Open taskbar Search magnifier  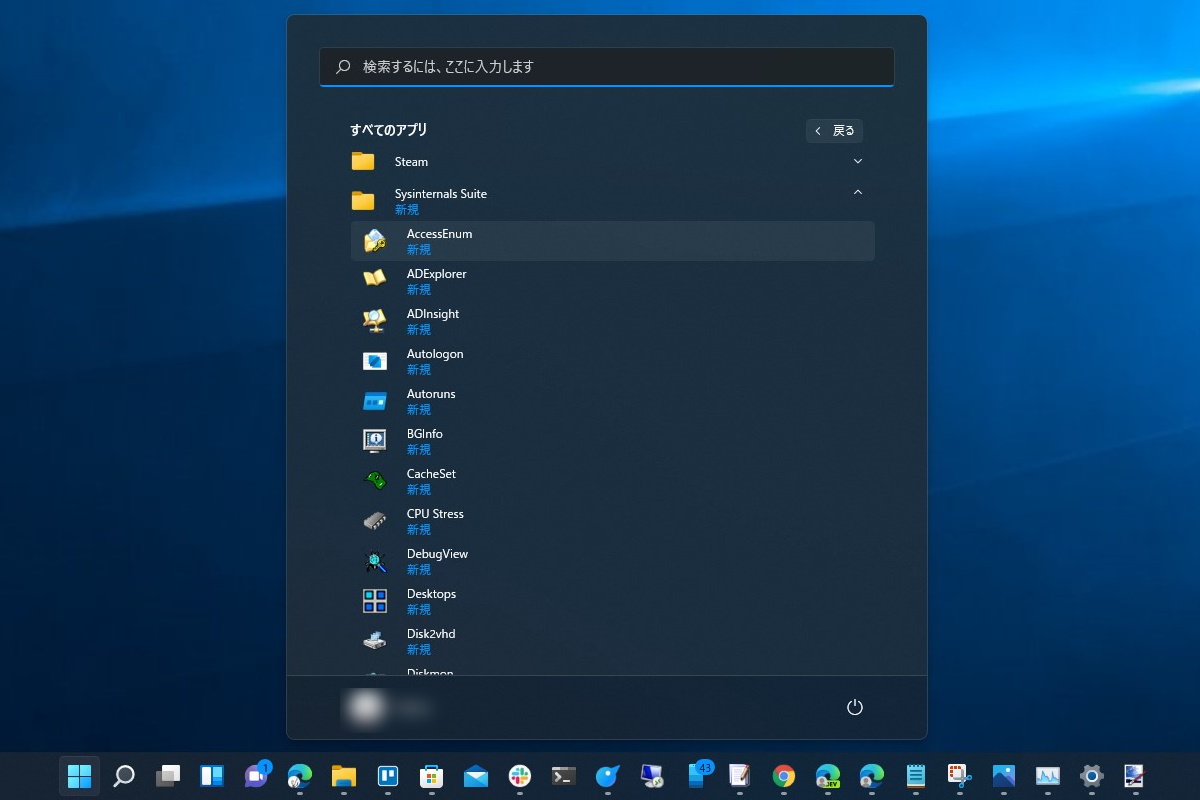click(x=124, y=776)
